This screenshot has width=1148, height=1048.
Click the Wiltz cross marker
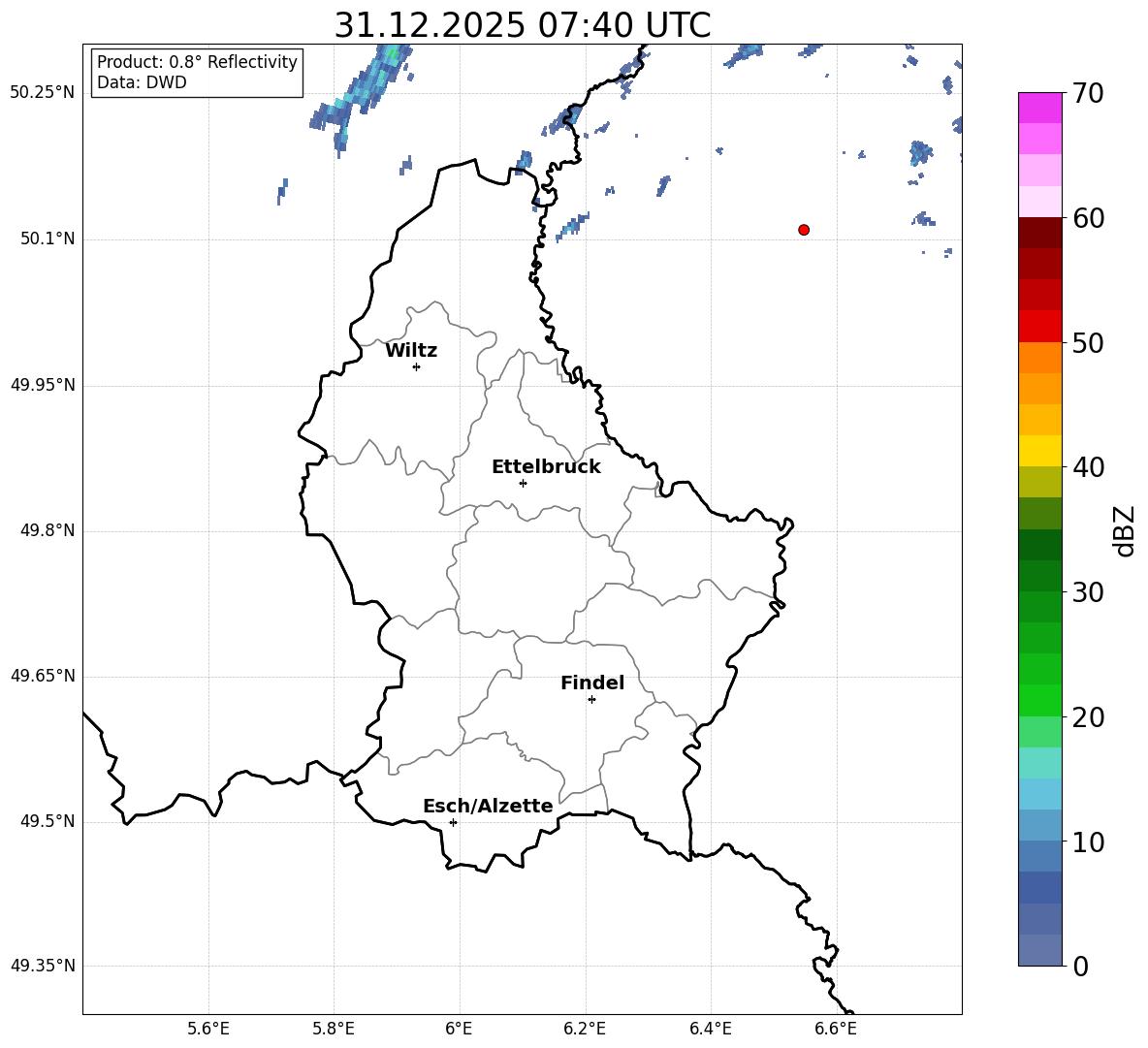click(416, 366)
